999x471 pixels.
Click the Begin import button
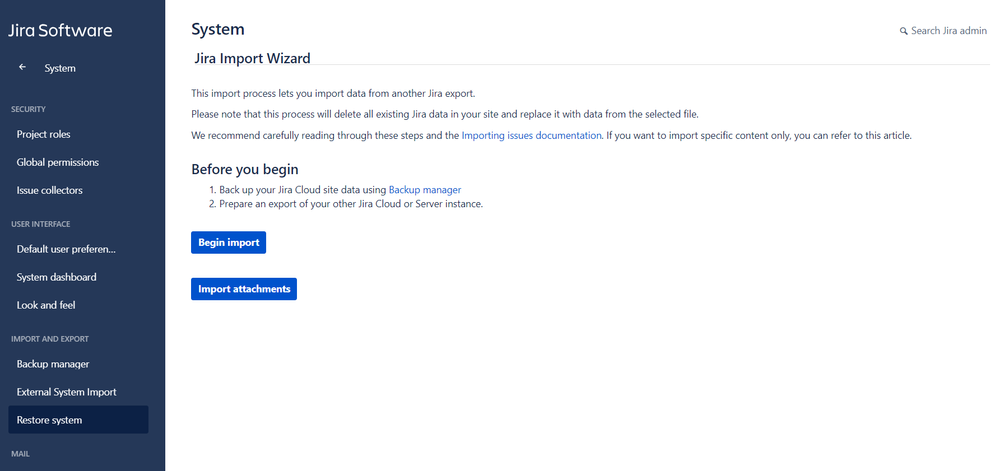tap(228, 243)
